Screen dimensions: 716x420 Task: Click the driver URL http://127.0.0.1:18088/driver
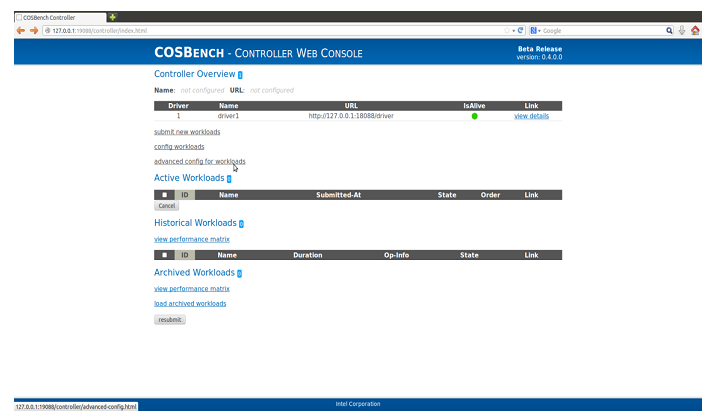(x=351, y=116)
